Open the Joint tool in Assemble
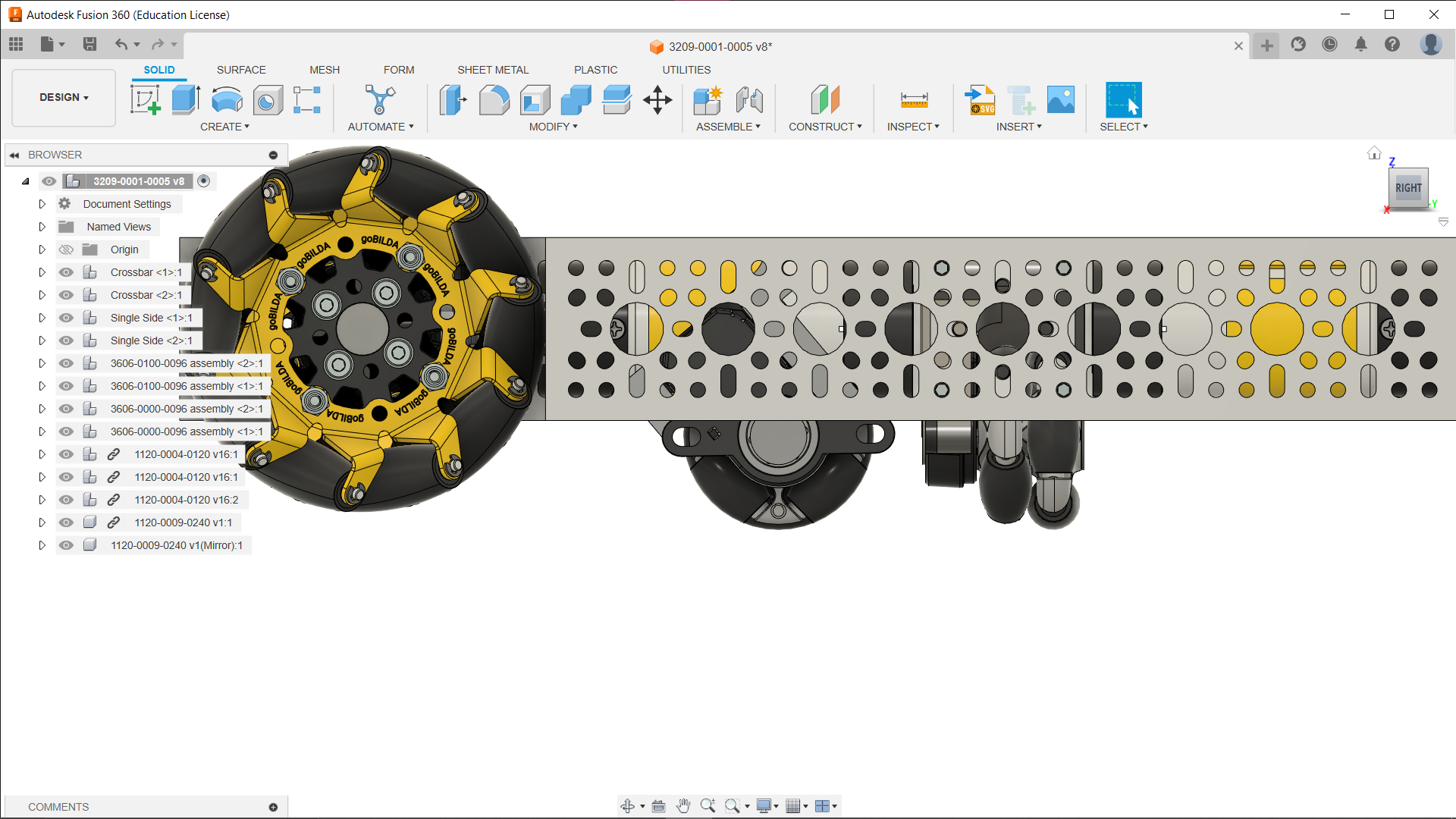Viewport: 1456px width, 819px height. 749,99
